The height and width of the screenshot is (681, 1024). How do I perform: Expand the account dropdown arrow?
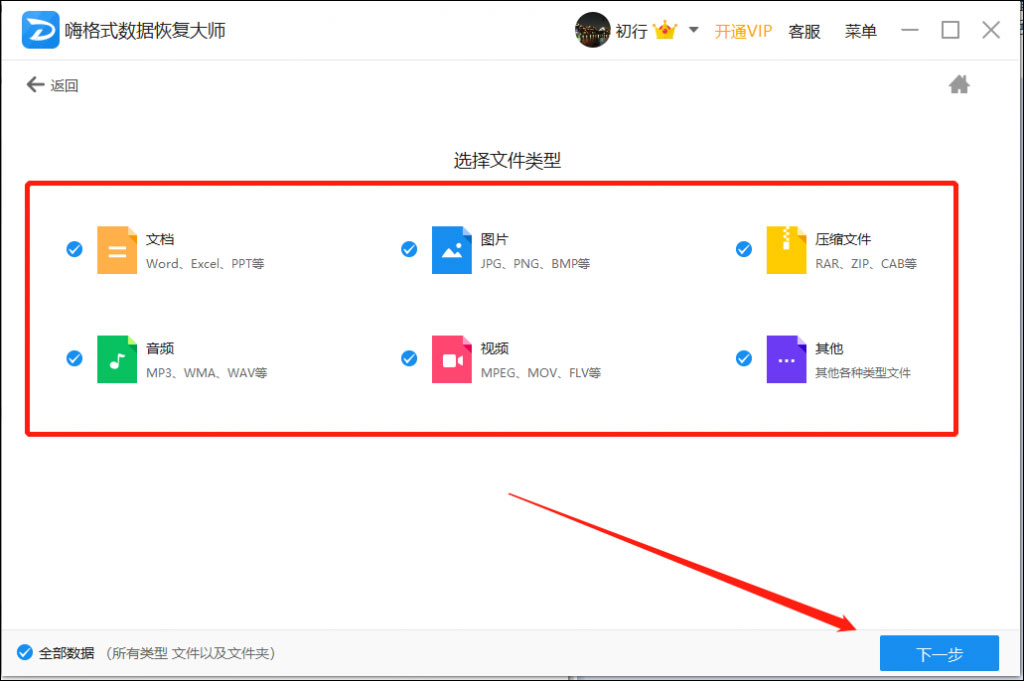(x=693, y=31)
